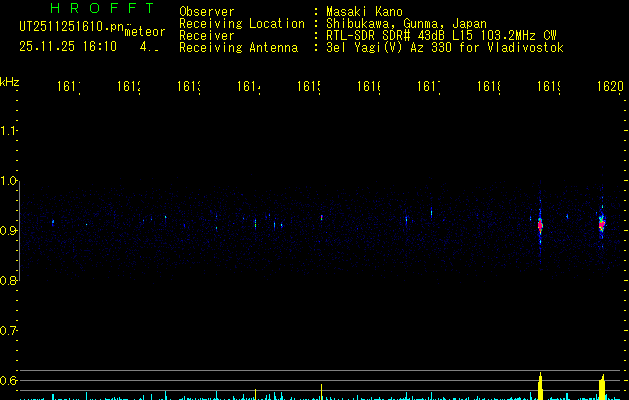Click the green HROFFT title text

click(x=102, y=8)
